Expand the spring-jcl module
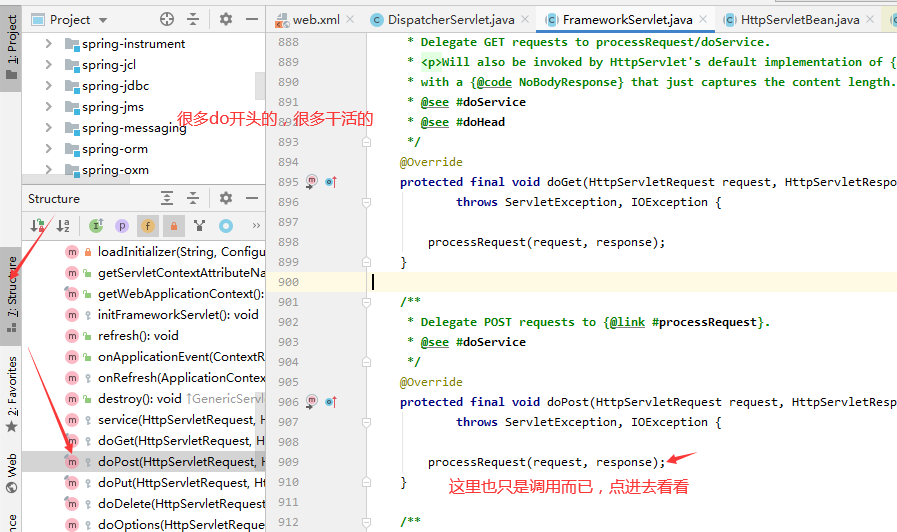Image resolution: width=897 pixels, height=532 pixels. 49,65
